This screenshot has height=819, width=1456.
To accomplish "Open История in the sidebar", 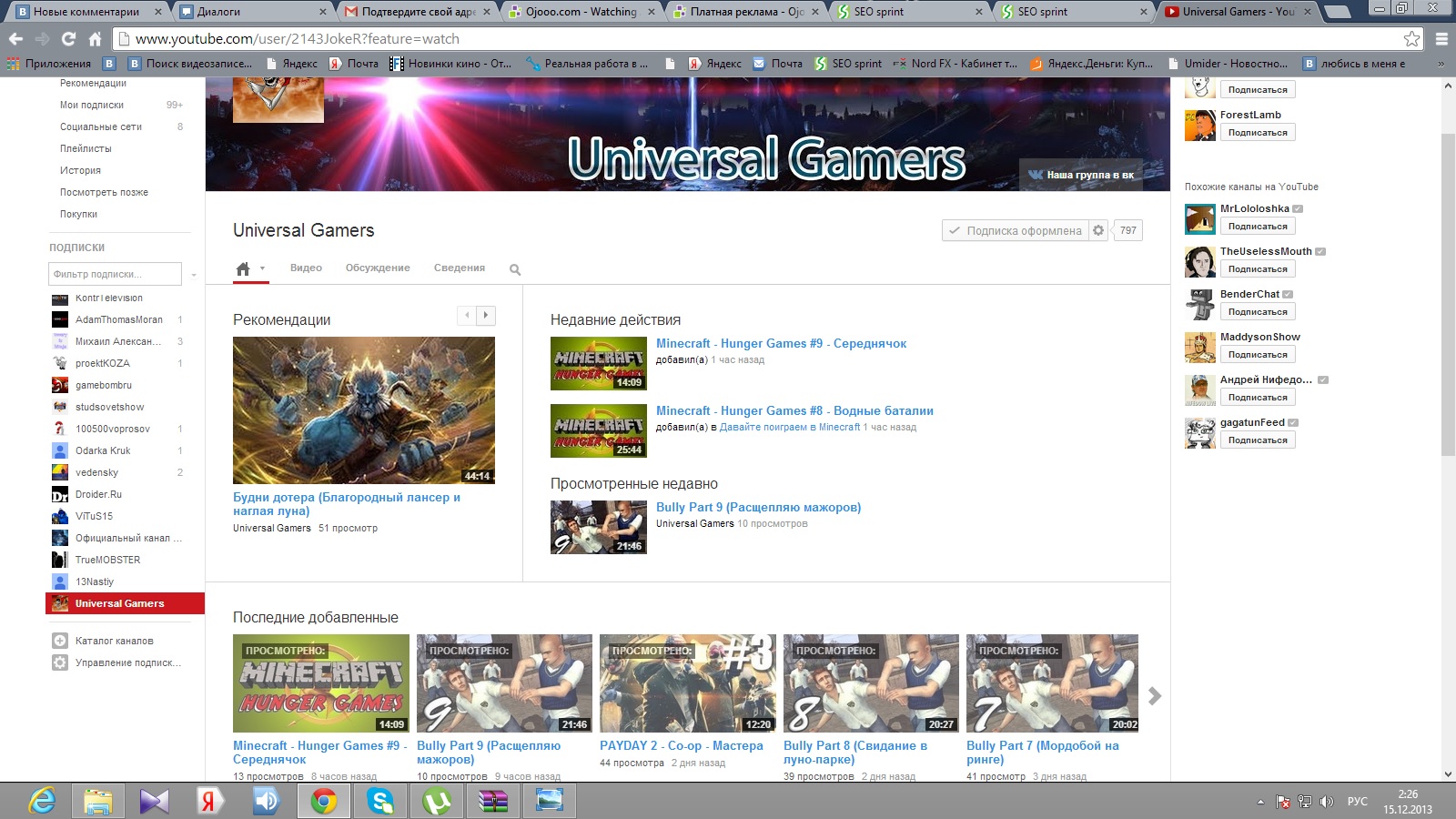I will 80,170.
